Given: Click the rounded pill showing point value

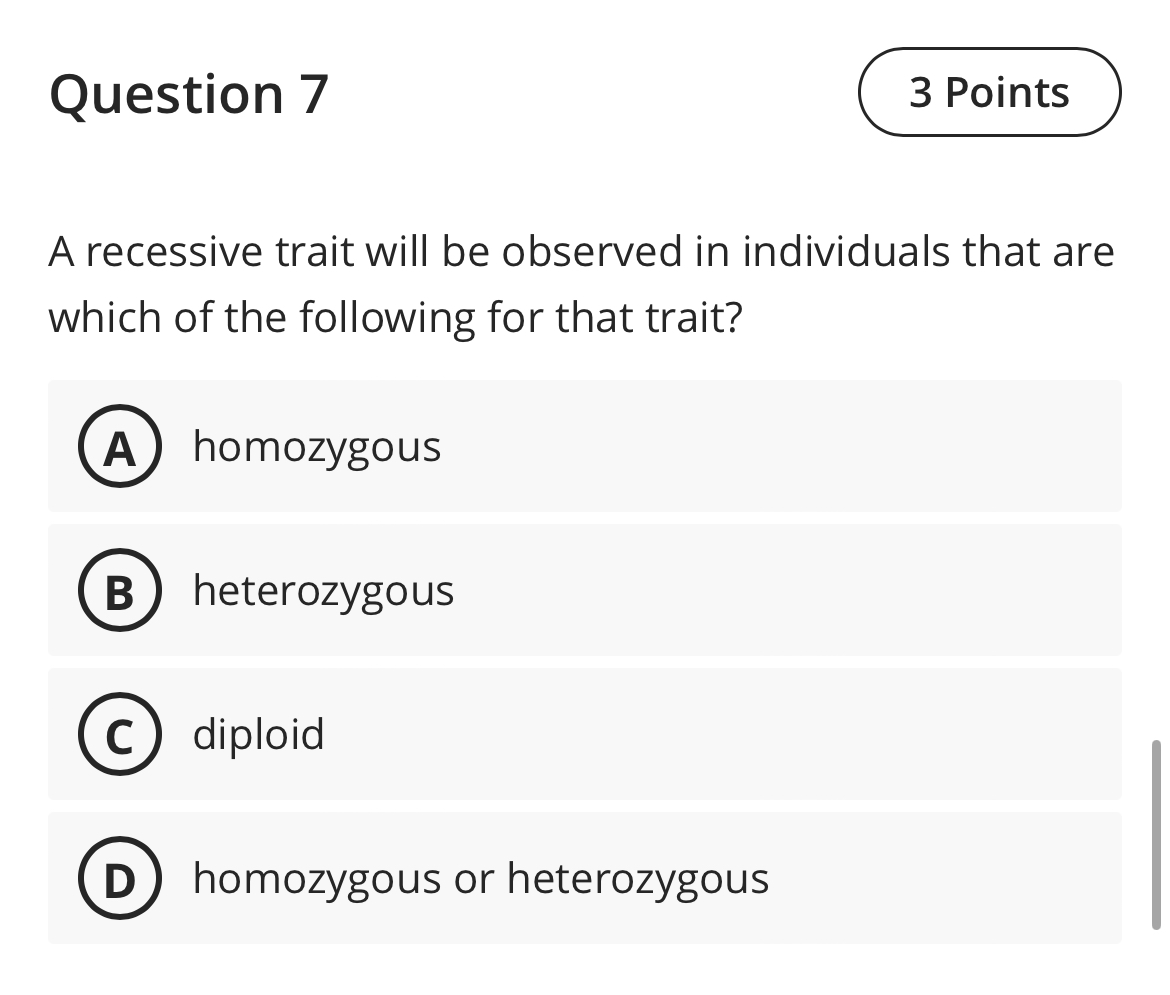Looking at the screenshot, I should [988, 91].
